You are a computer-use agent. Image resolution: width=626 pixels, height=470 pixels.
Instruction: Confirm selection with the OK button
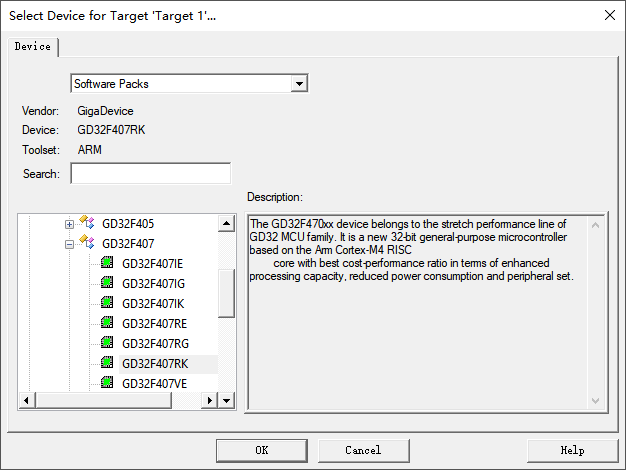pos(262,450)
